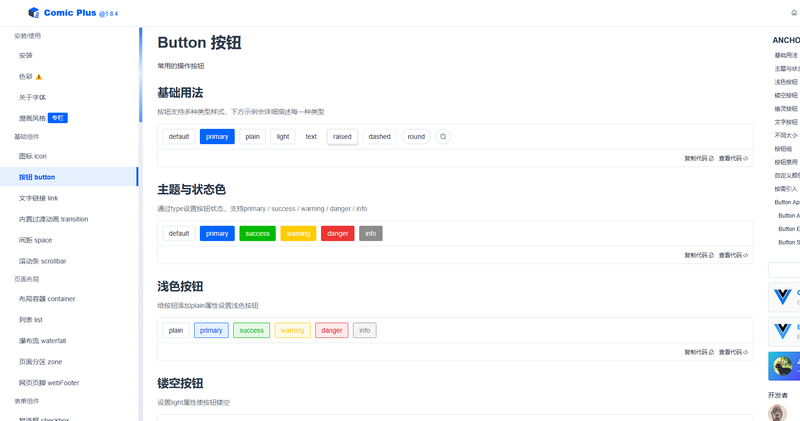
Task: Click the solid red danger button
Action: [338, 234]
